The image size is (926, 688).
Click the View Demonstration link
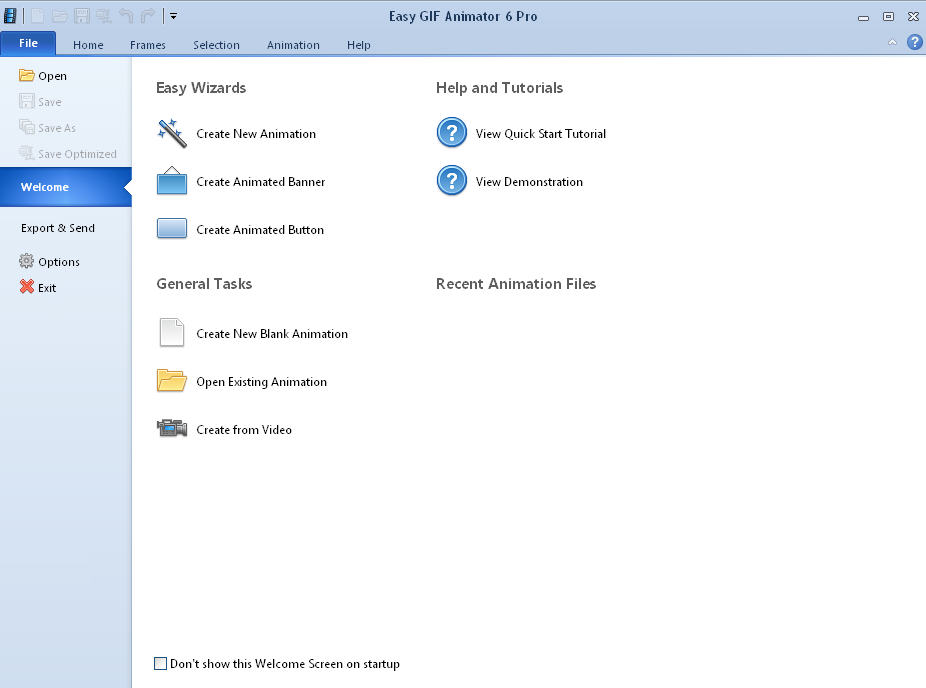click(529, 182)
